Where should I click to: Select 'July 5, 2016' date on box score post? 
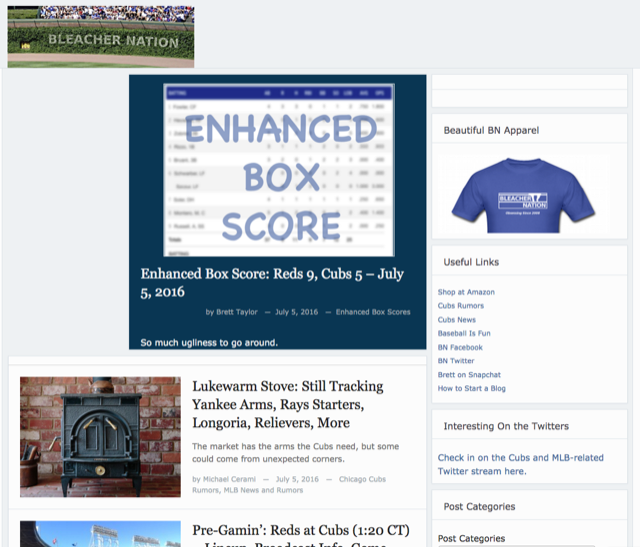pyautogui.click(x=296, y=312)
